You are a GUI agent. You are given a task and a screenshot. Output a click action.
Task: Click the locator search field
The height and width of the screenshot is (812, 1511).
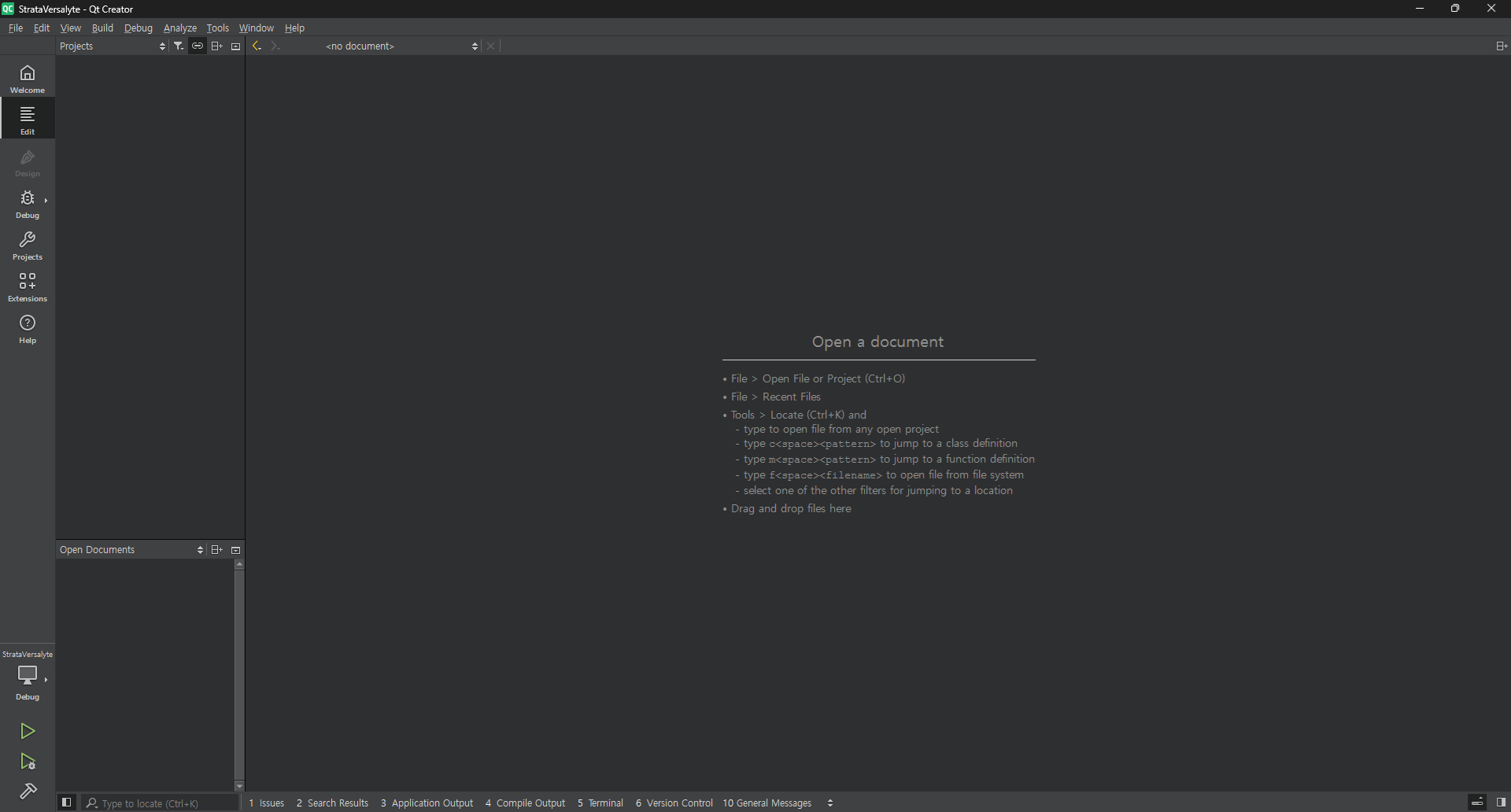[161, 803]
